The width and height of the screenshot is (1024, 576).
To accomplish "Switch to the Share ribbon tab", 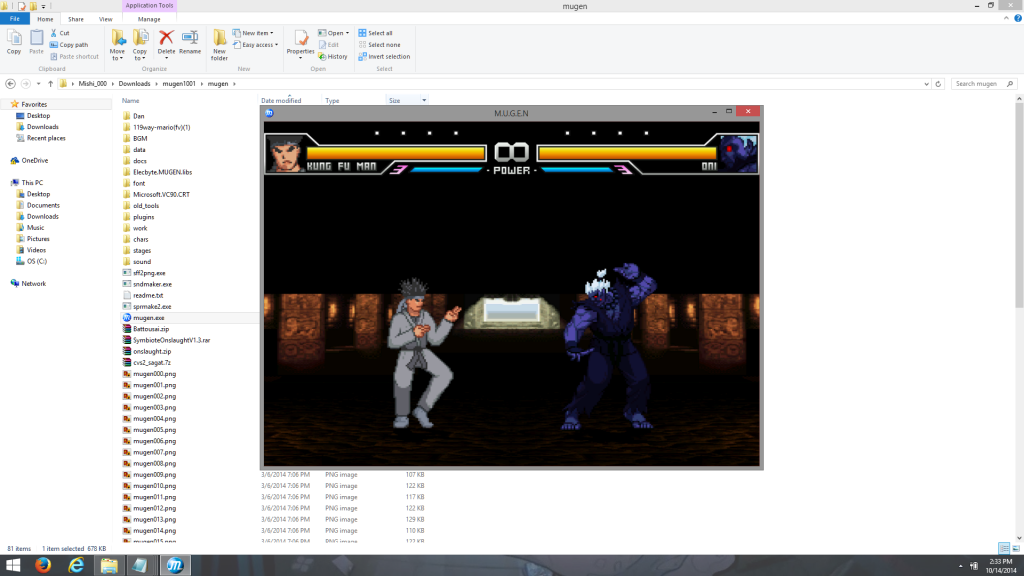I will pos(76,19).
